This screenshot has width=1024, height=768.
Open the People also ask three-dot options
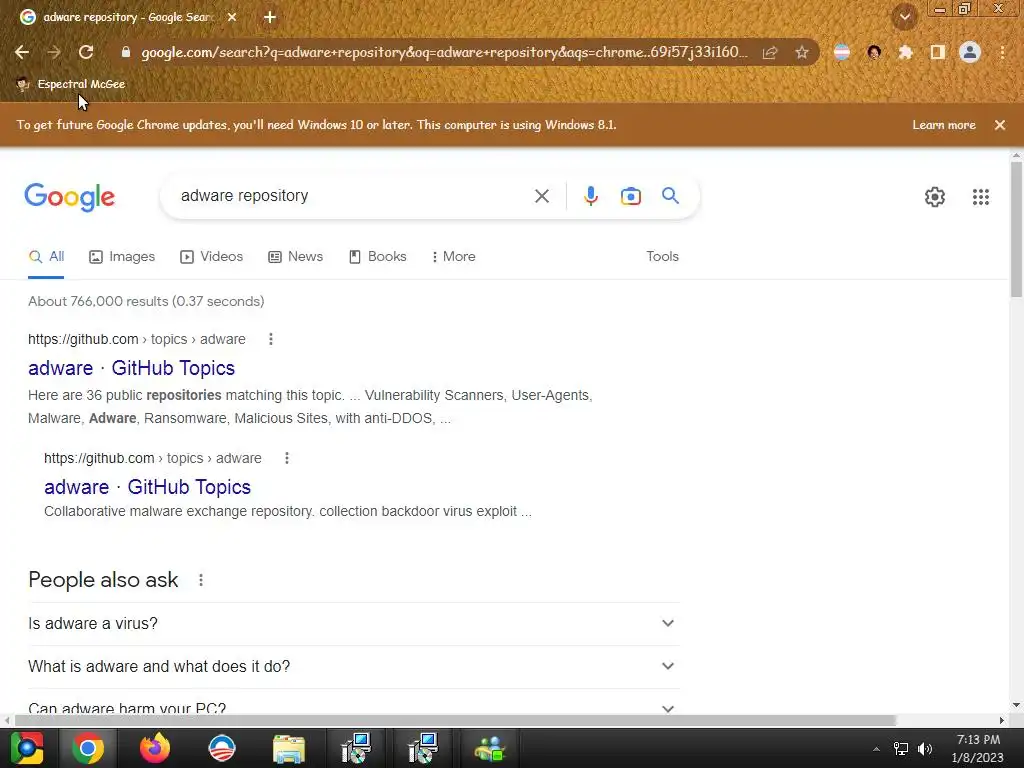click(201, 580)
